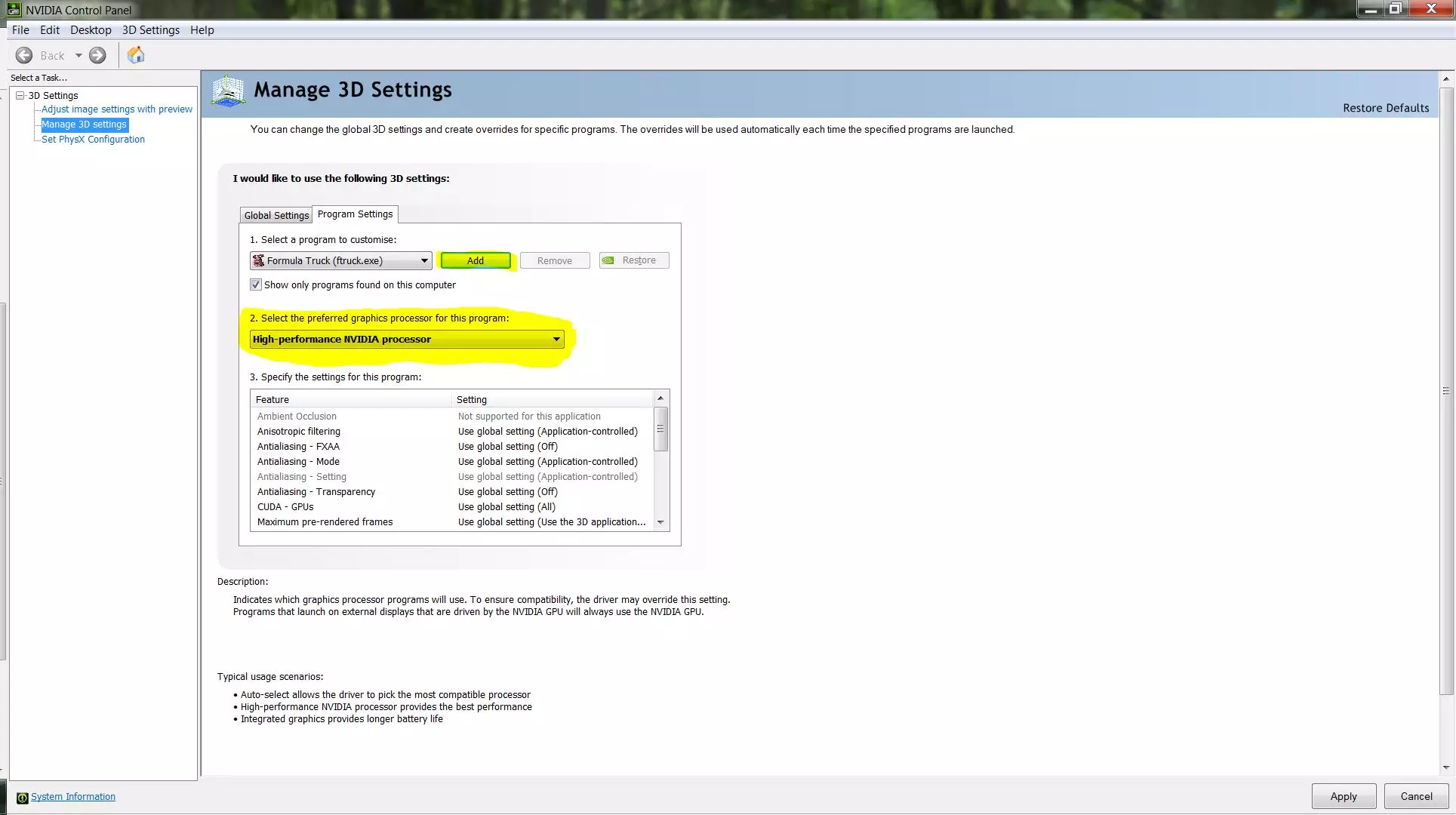Toggle Show only programs found checkbox
The width and height of the screenshot is (1456, 815).
pyautogui.click(x=256, y=284)
